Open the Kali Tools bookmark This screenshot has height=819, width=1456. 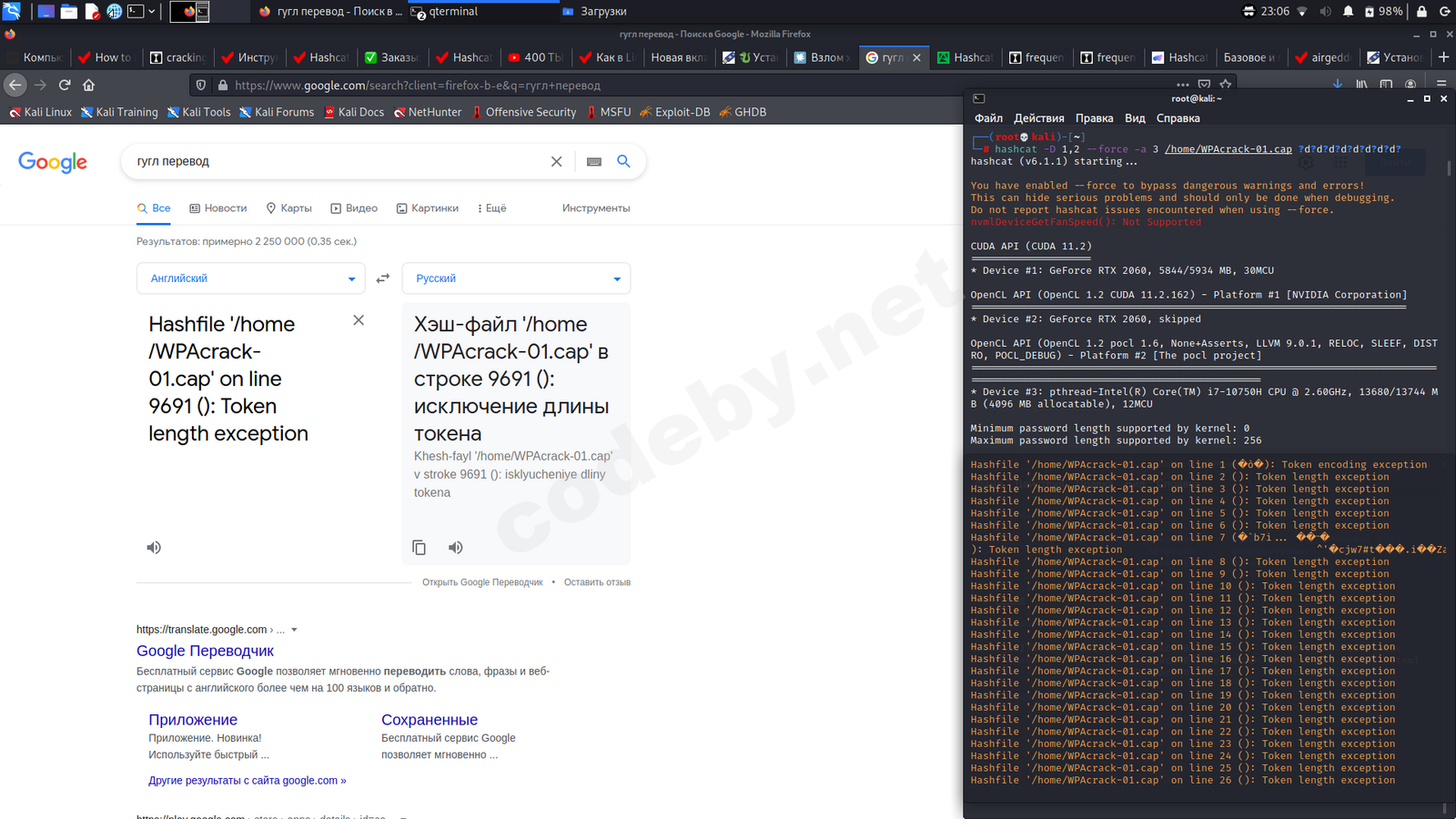tap(198, 112)
